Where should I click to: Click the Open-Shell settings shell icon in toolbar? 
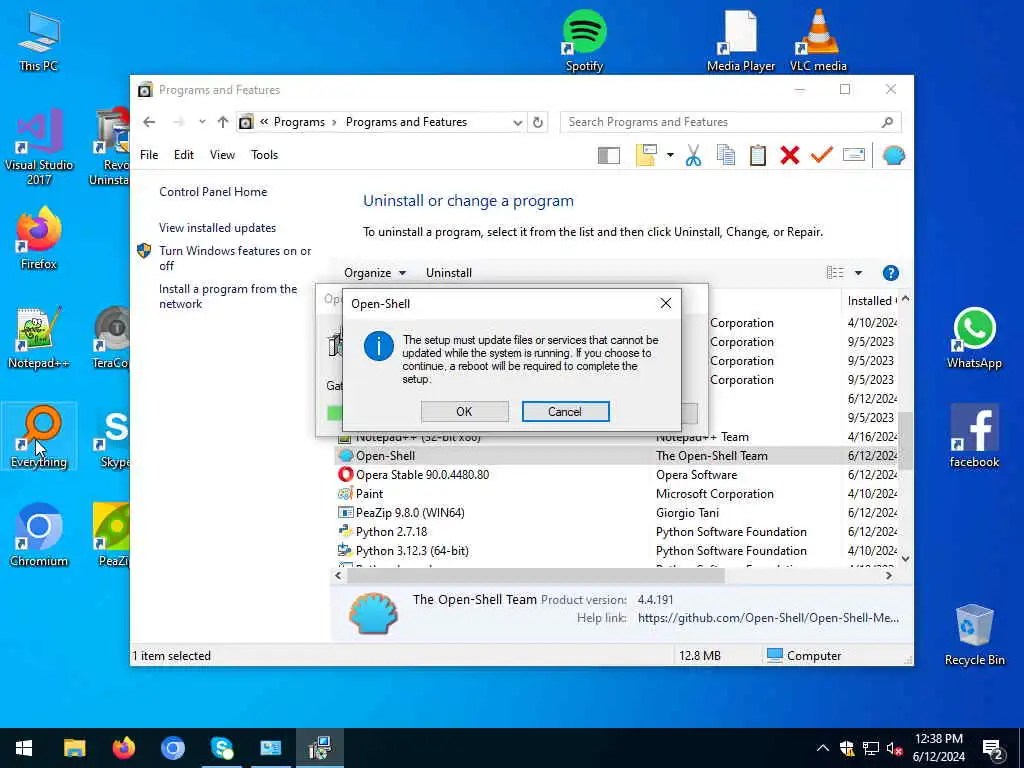pyautogui.click(x=893, y=155)
